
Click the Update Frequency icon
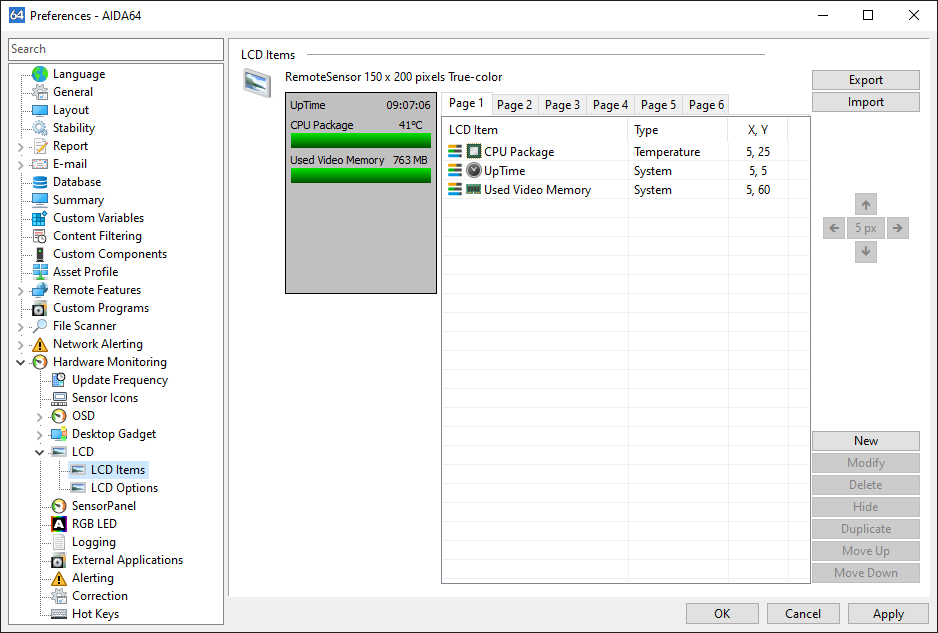59,380
